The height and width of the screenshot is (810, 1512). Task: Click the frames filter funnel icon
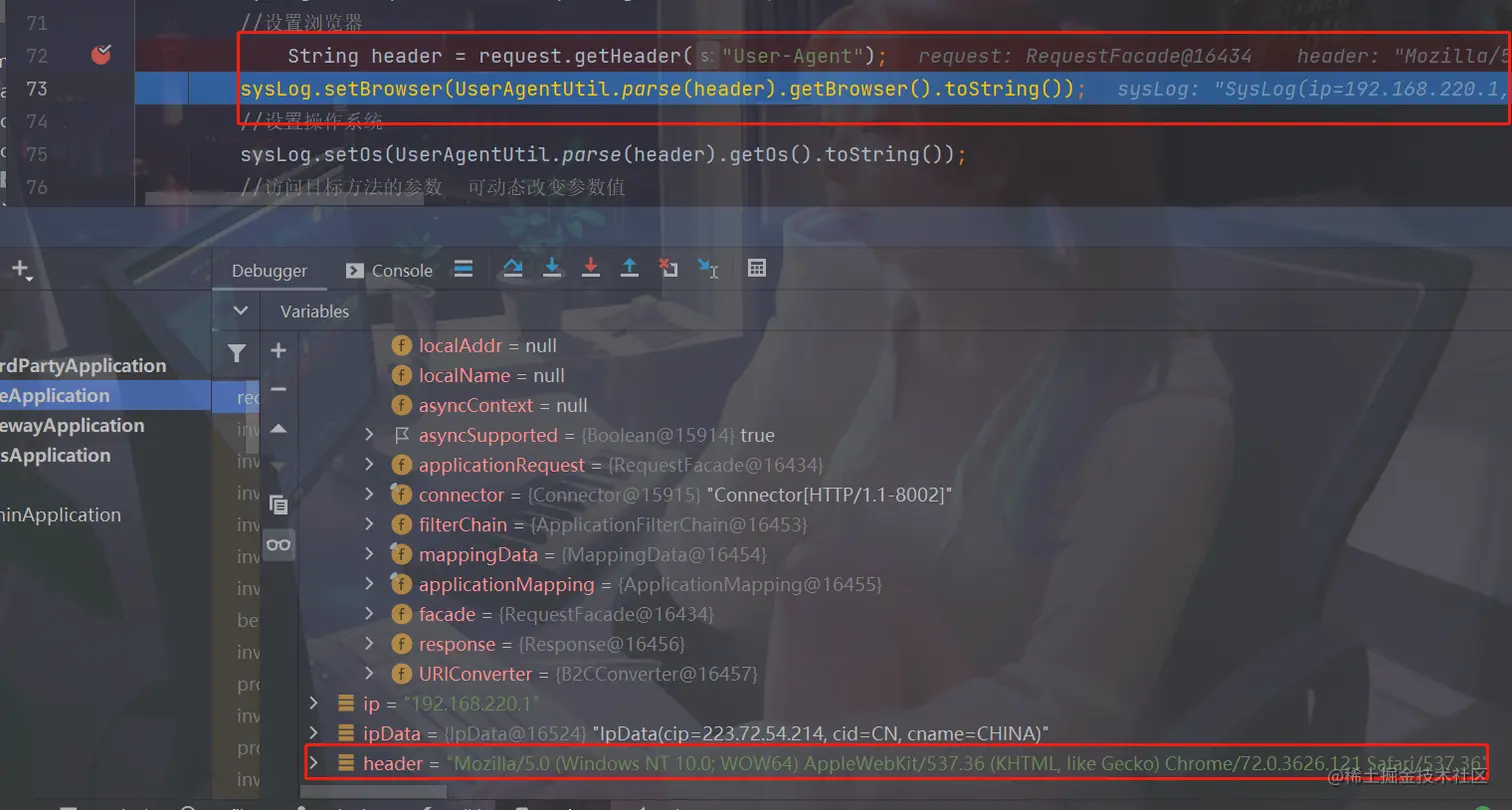236,353
